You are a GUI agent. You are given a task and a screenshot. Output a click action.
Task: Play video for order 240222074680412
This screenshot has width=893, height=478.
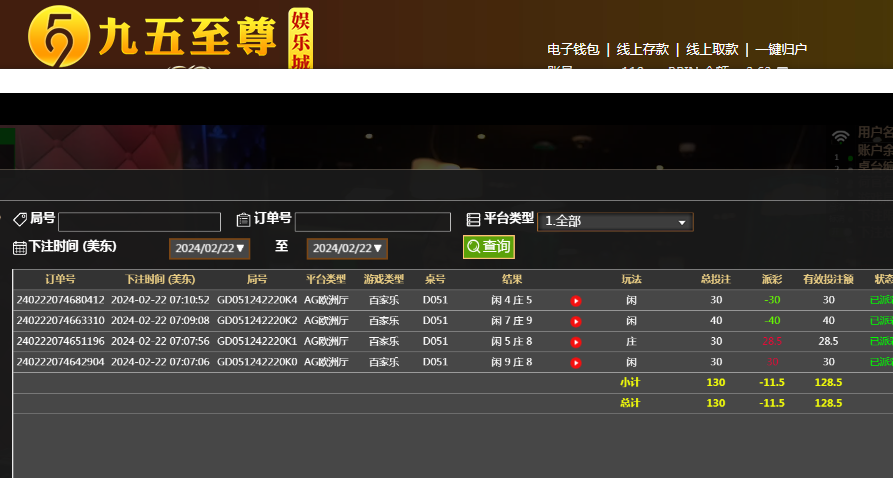tap(576, 300)
